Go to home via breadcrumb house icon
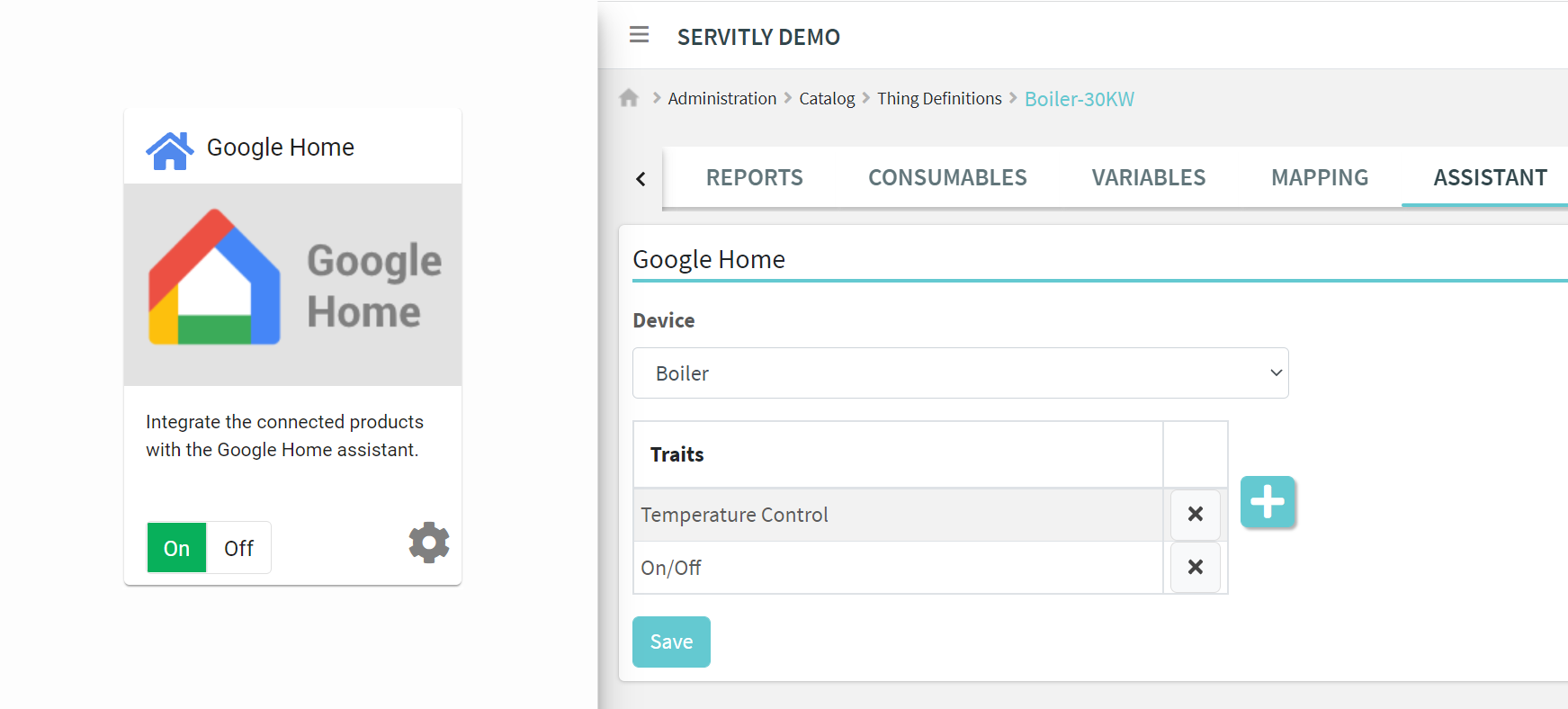The width and height of the screenshot is (1568, 709). tap(629, 98)
